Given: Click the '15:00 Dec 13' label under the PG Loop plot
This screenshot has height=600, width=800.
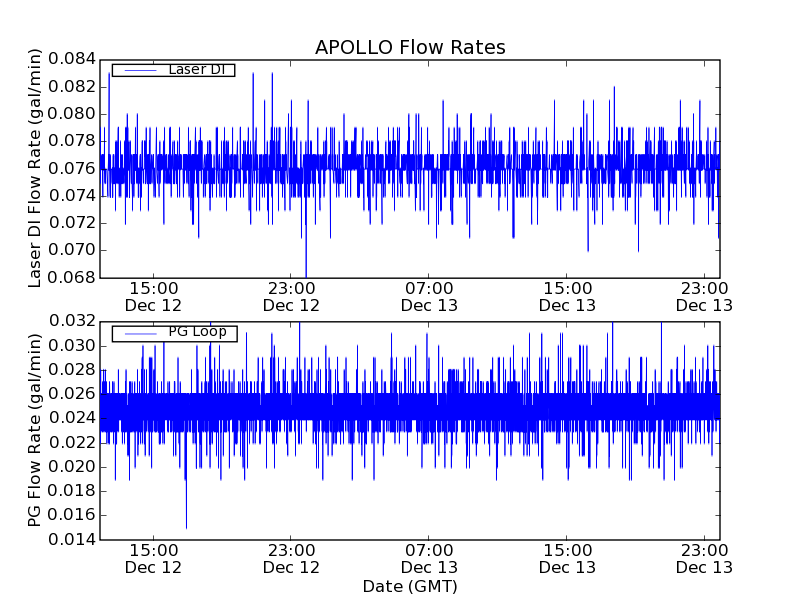Looking at the screenshot, I should [x=567, y=559].
